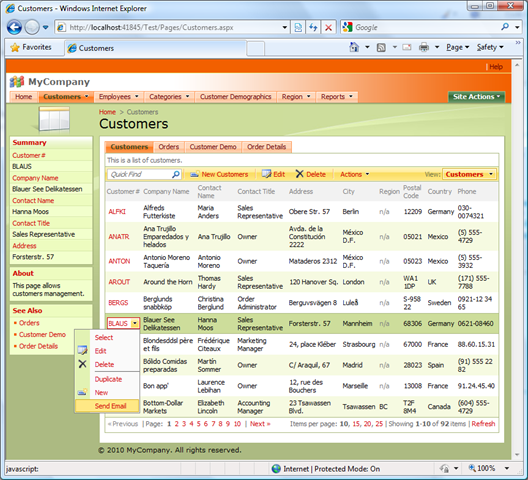Click the IE home icon

pyautogui.click(x=354, y=47)
